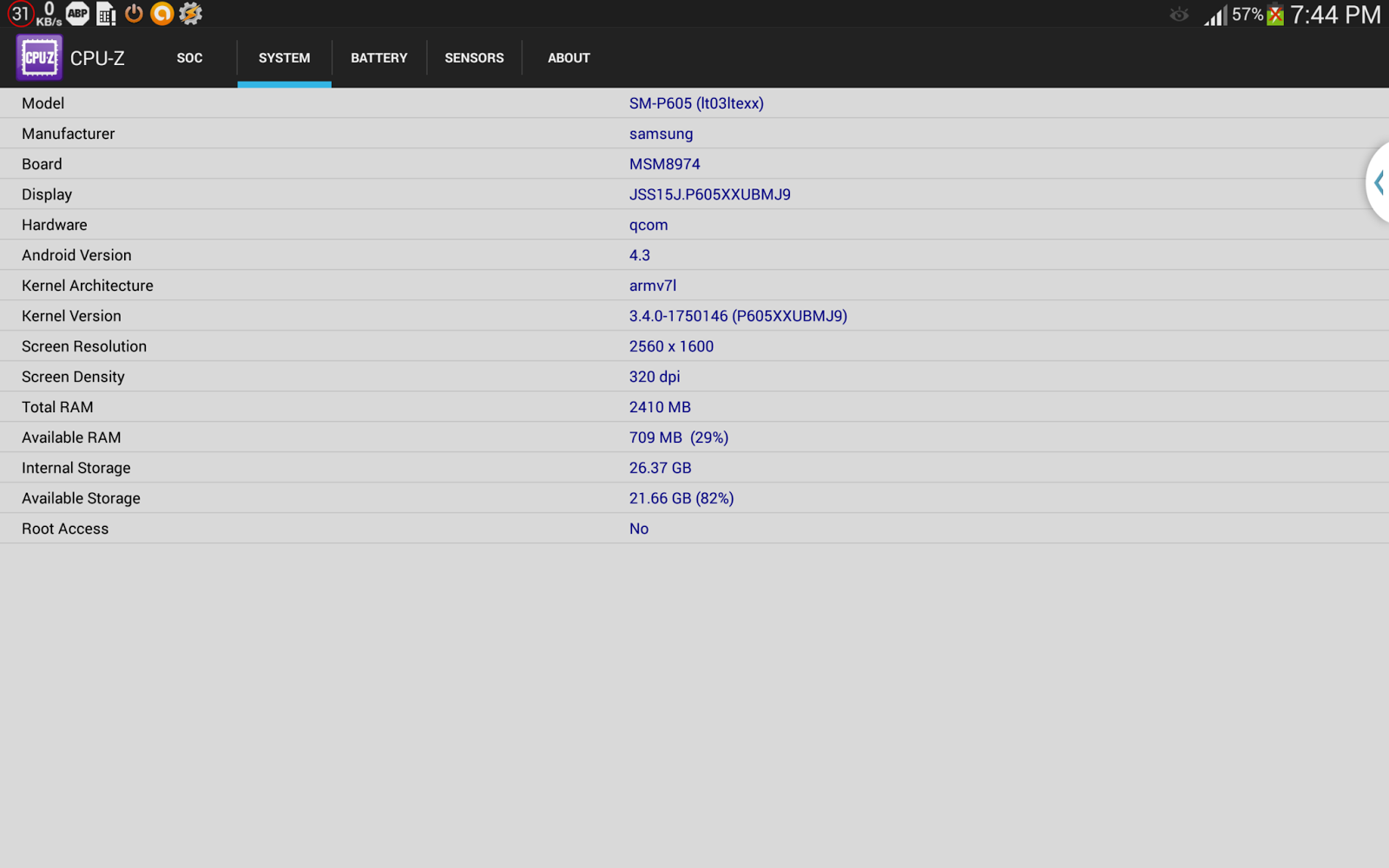Image resolution: width=1389 pixels, height=868 pixels.
Task: Select the Model row label
Action: coord(43,103)
